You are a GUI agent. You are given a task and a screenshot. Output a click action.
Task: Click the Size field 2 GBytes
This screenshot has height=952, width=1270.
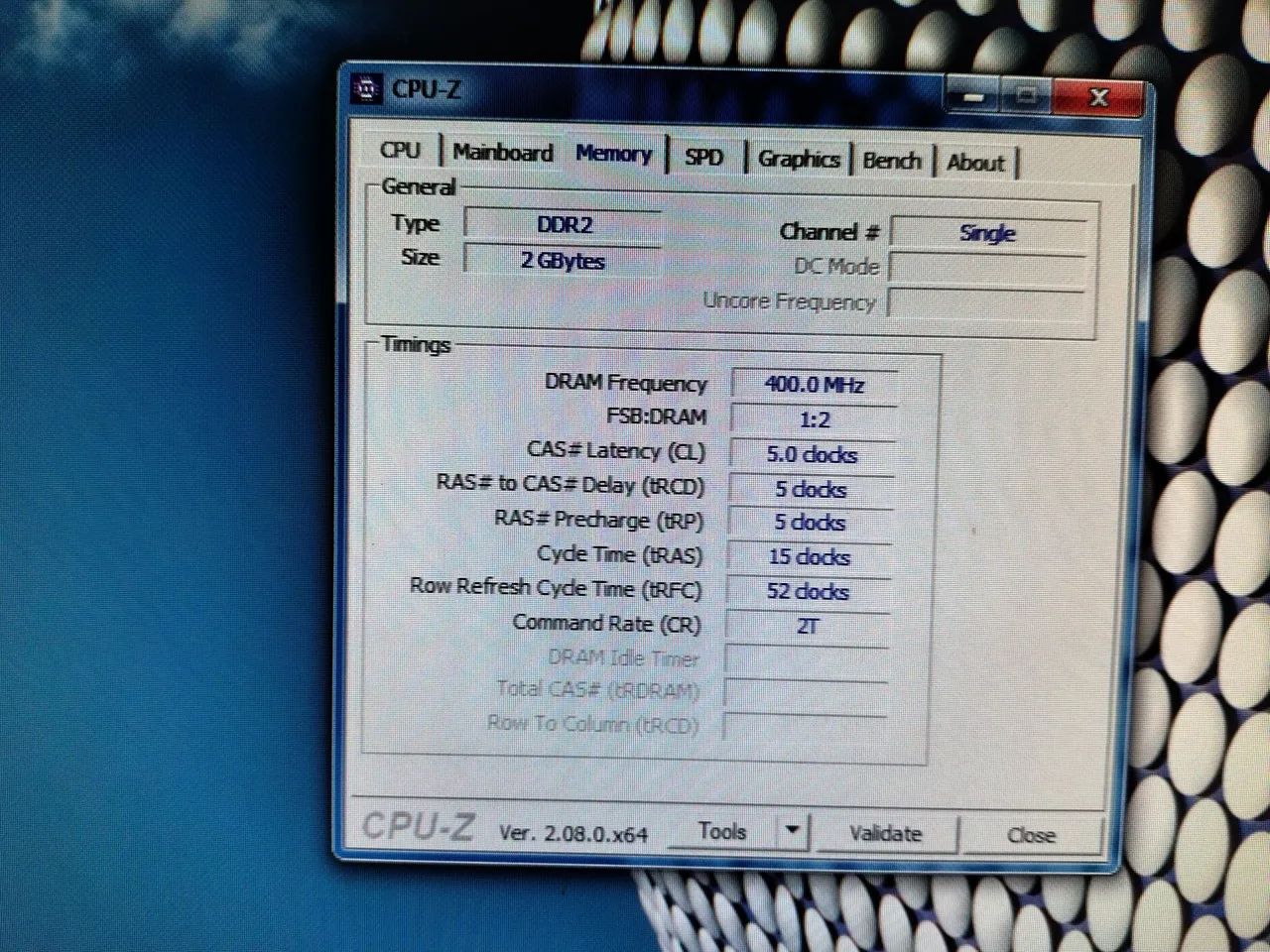[563, 261]
